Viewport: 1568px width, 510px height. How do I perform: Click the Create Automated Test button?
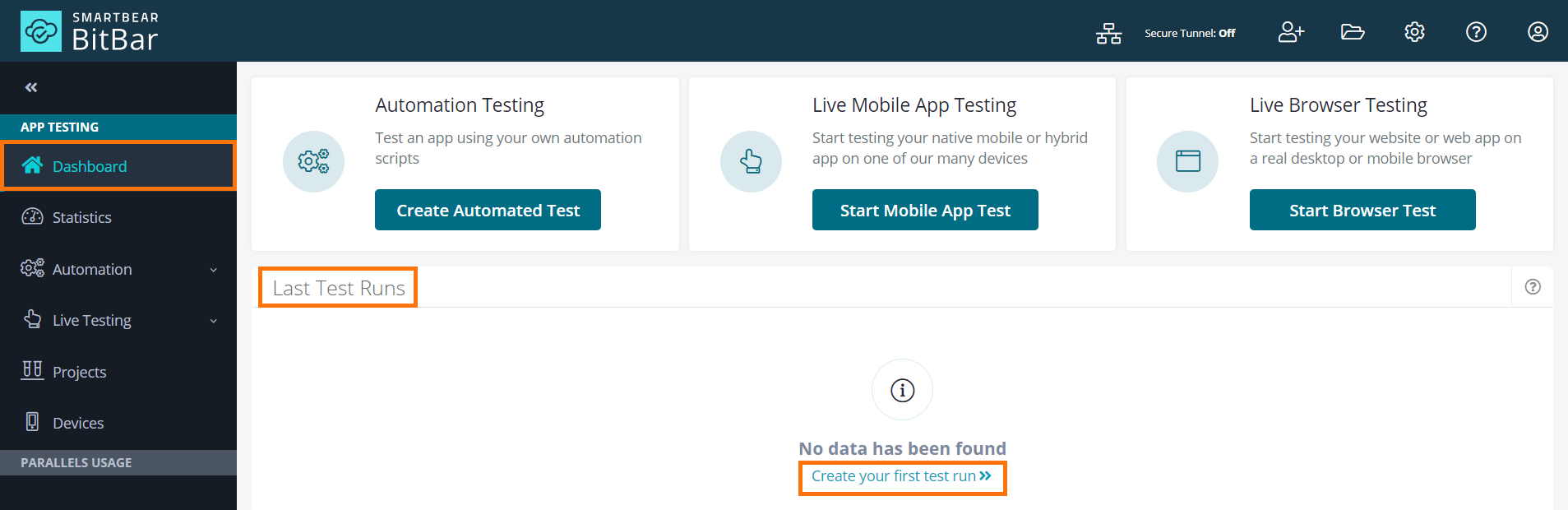pos(488,210)
